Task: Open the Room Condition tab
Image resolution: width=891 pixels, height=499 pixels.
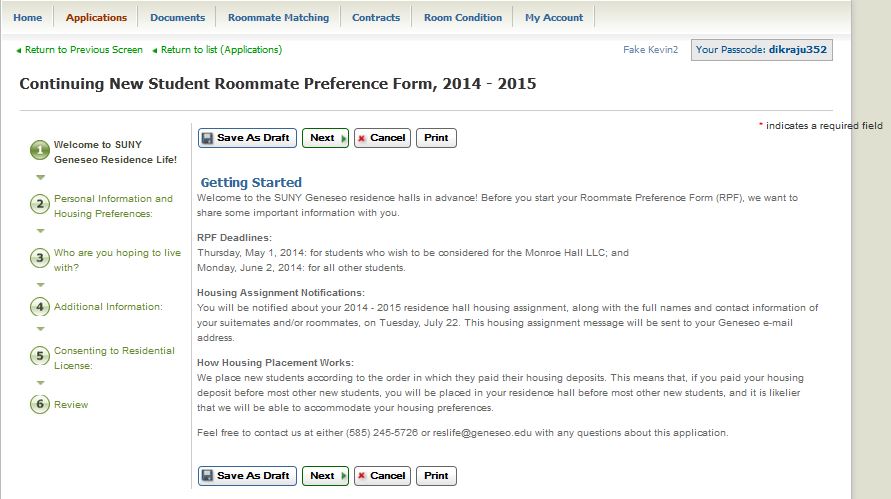Action: tap(462, 17)
